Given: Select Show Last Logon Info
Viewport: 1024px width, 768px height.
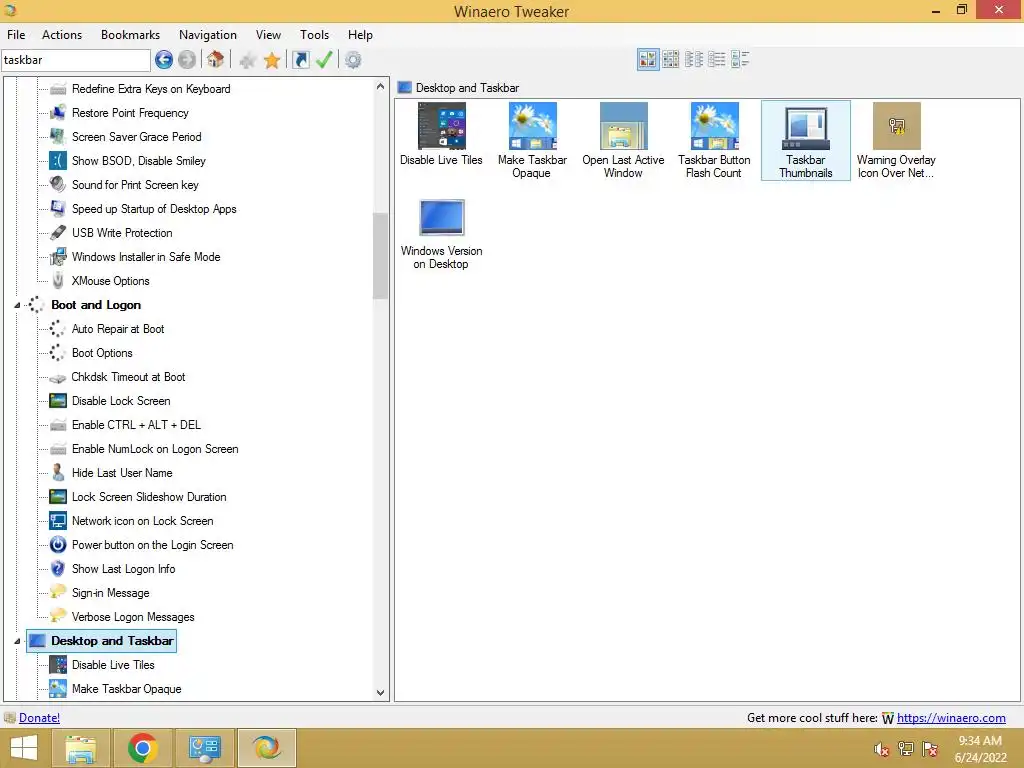Looking at the screenshot, I should coord(123,569).
